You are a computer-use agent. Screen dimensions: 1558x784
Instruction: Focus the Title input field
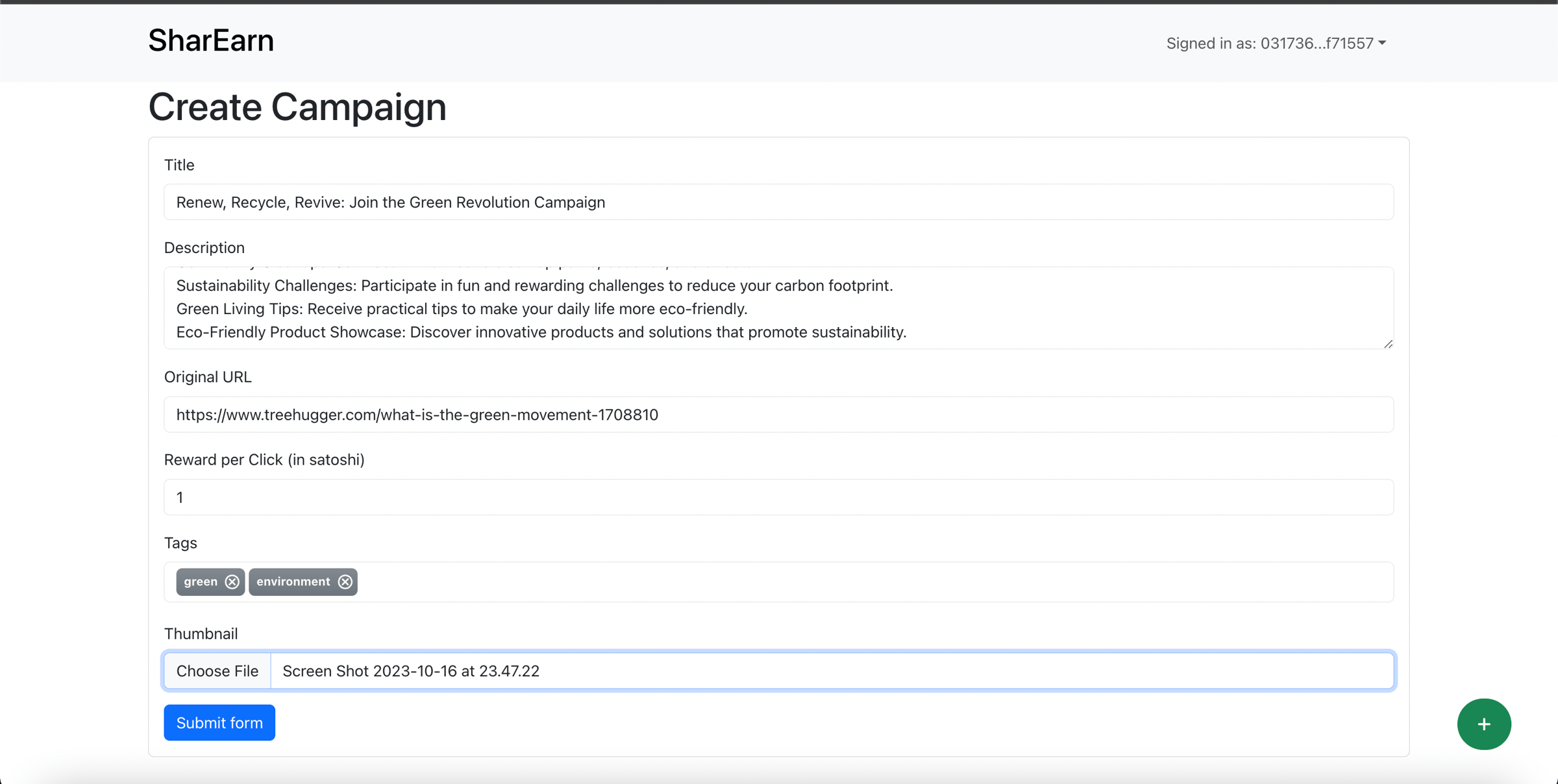pyautogui.click(x=778, y=202)
